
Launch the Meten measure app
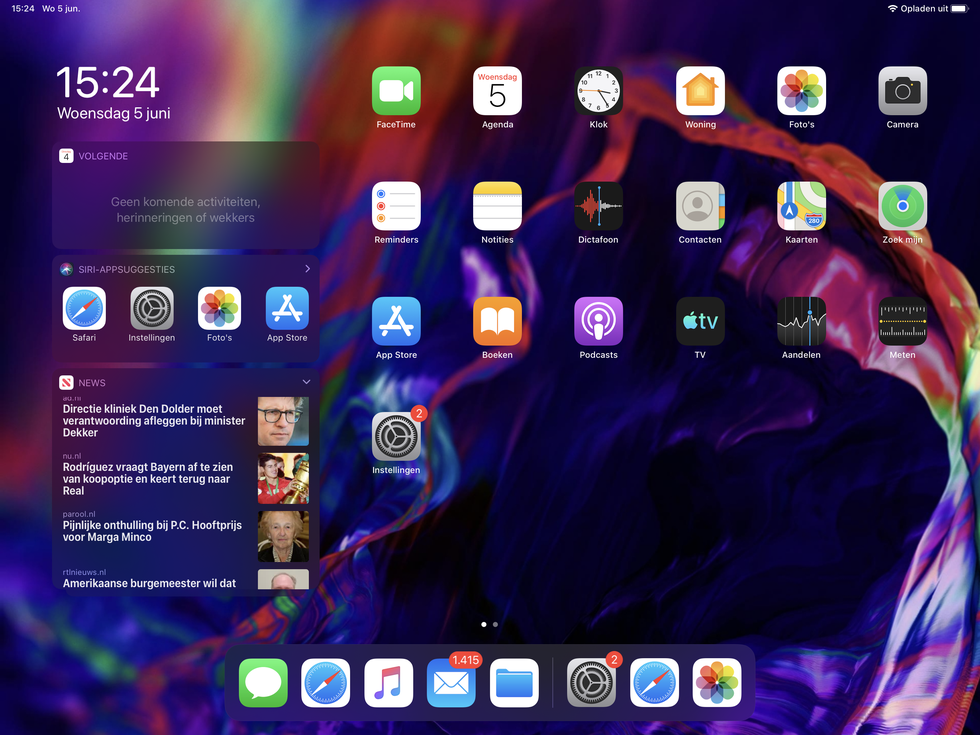pyautogui.click(x=902, y=321)
